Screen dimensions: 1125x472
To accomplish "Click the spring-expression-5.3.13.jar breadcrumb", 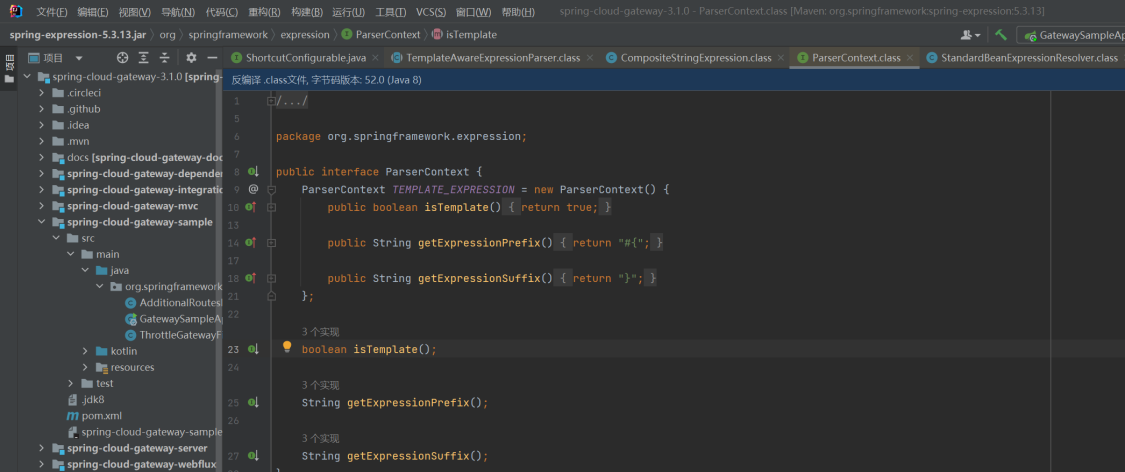I will tap(79, 34).
